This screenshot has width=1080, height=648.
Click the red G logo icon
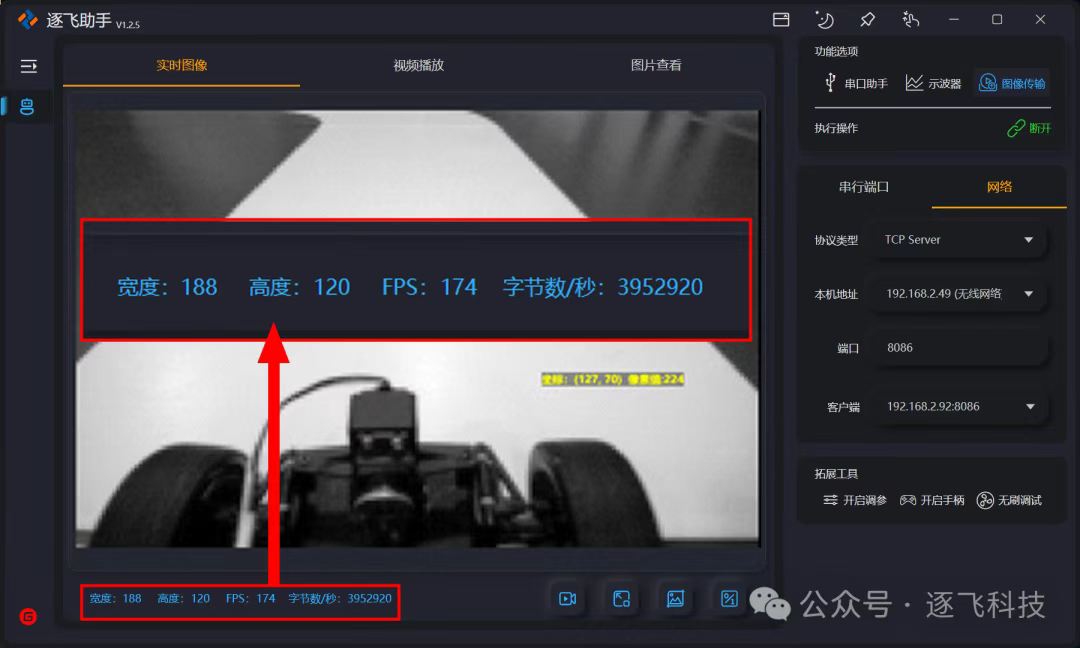point(28,616)
